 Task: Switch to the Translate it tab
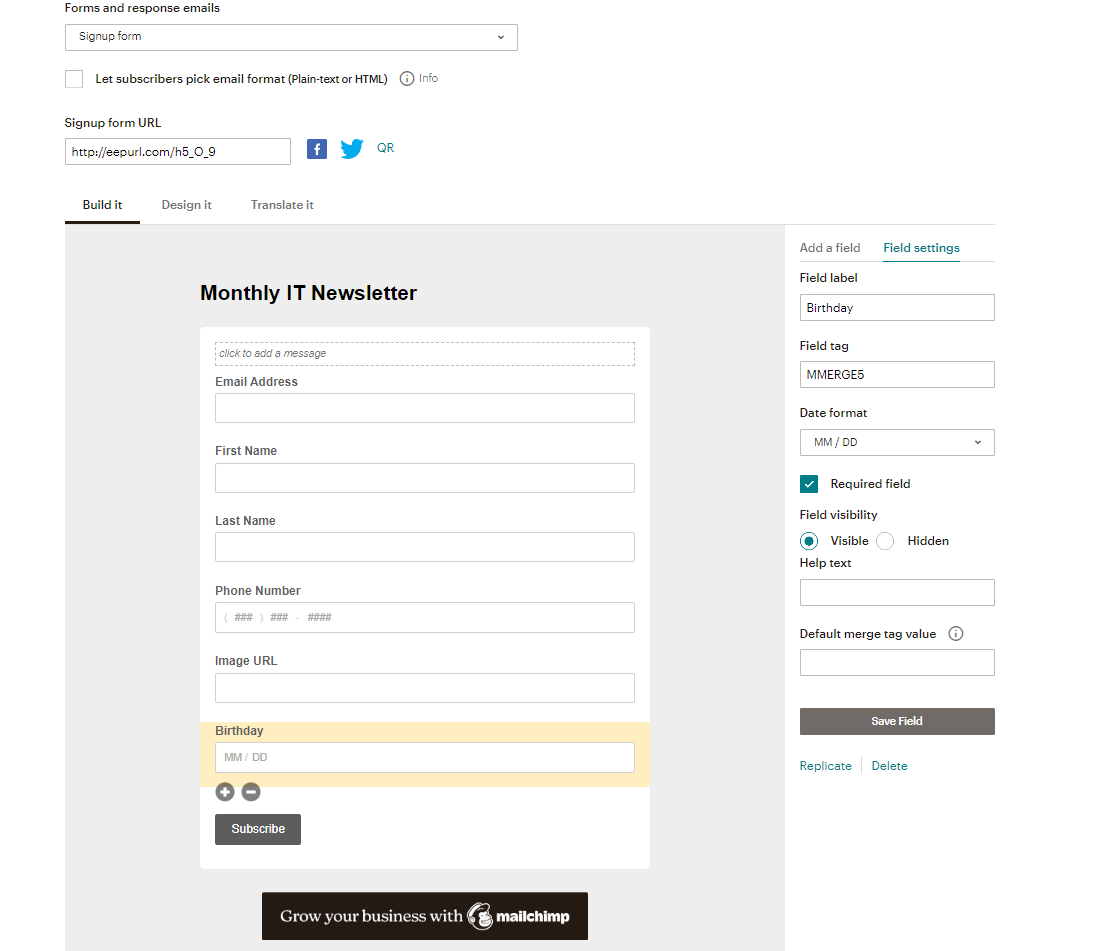coord(282,205)
